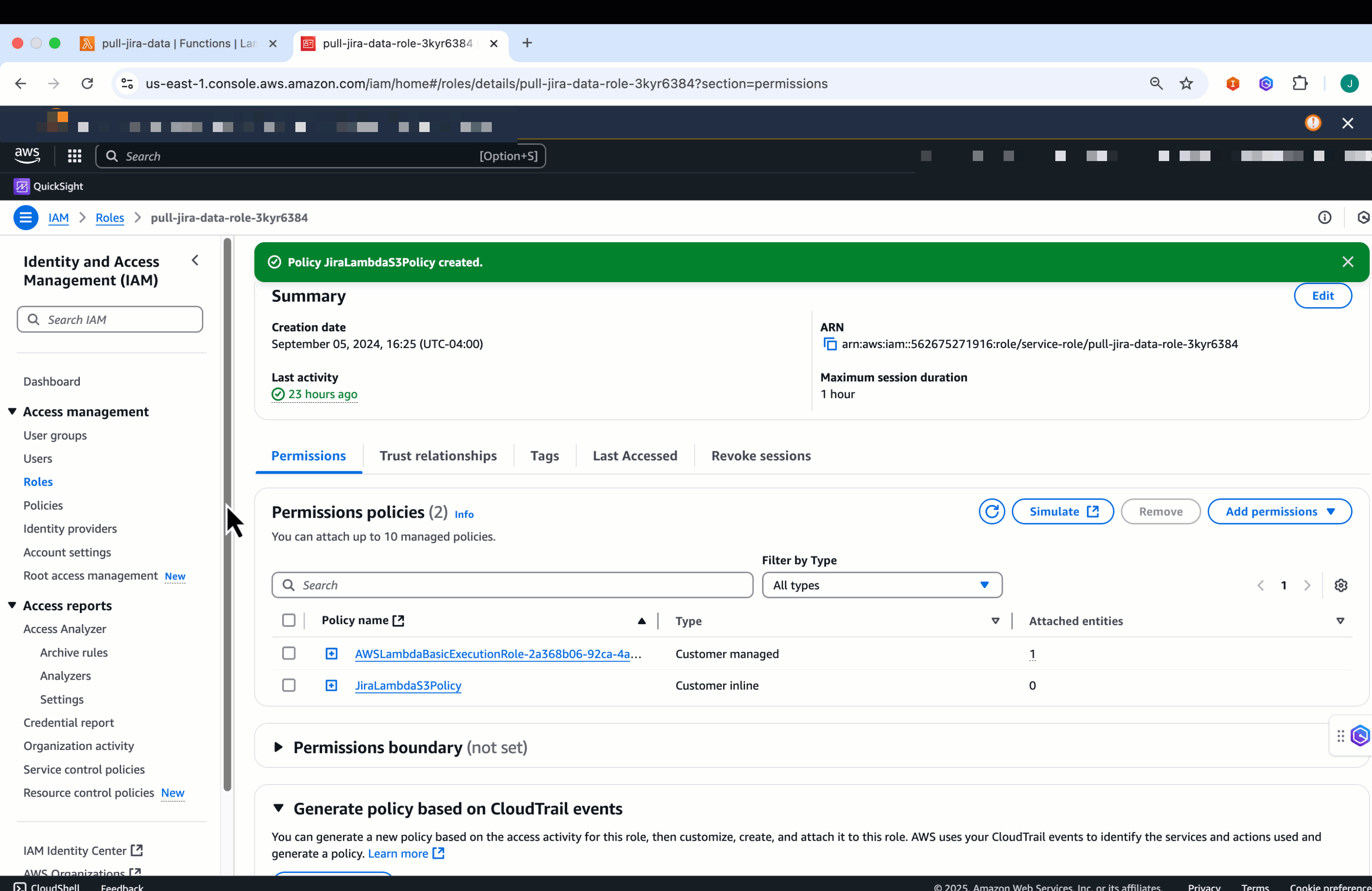
Task: Open Filter by Type All types dropdown
Action: [x=882, y=585]
